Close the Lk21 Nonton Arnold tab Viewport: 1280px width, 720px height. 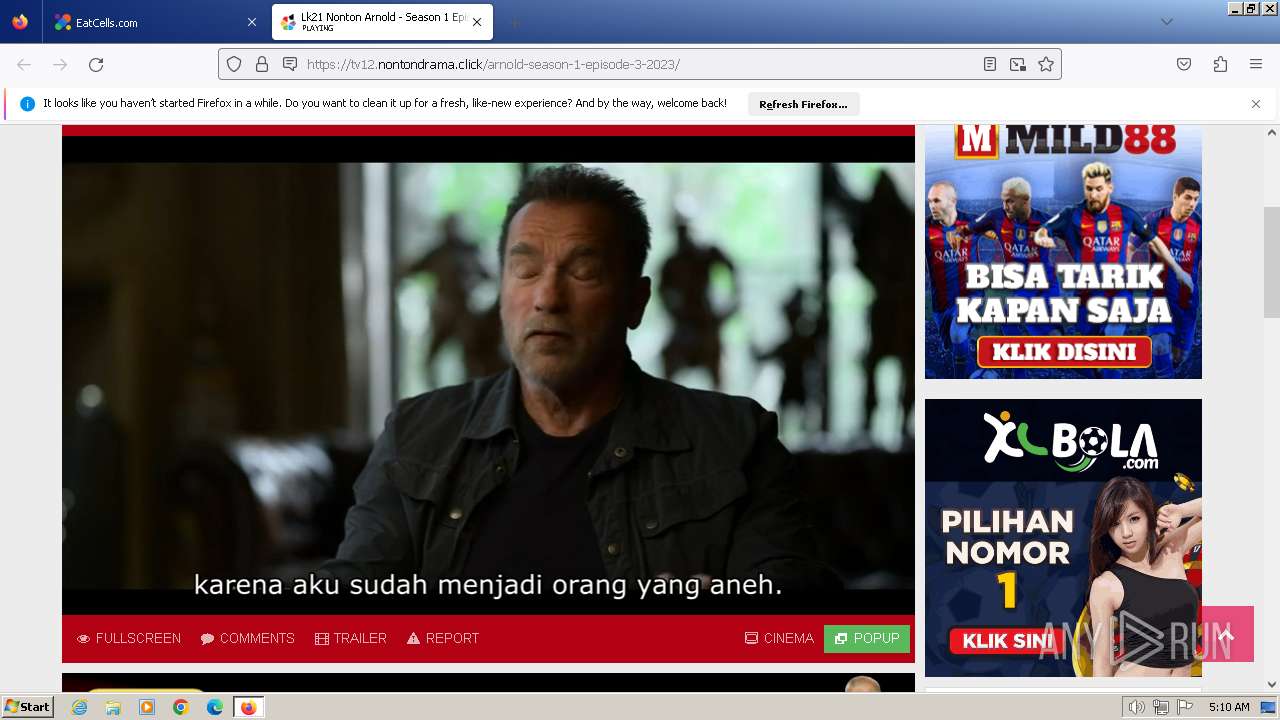tap(477, 22)
